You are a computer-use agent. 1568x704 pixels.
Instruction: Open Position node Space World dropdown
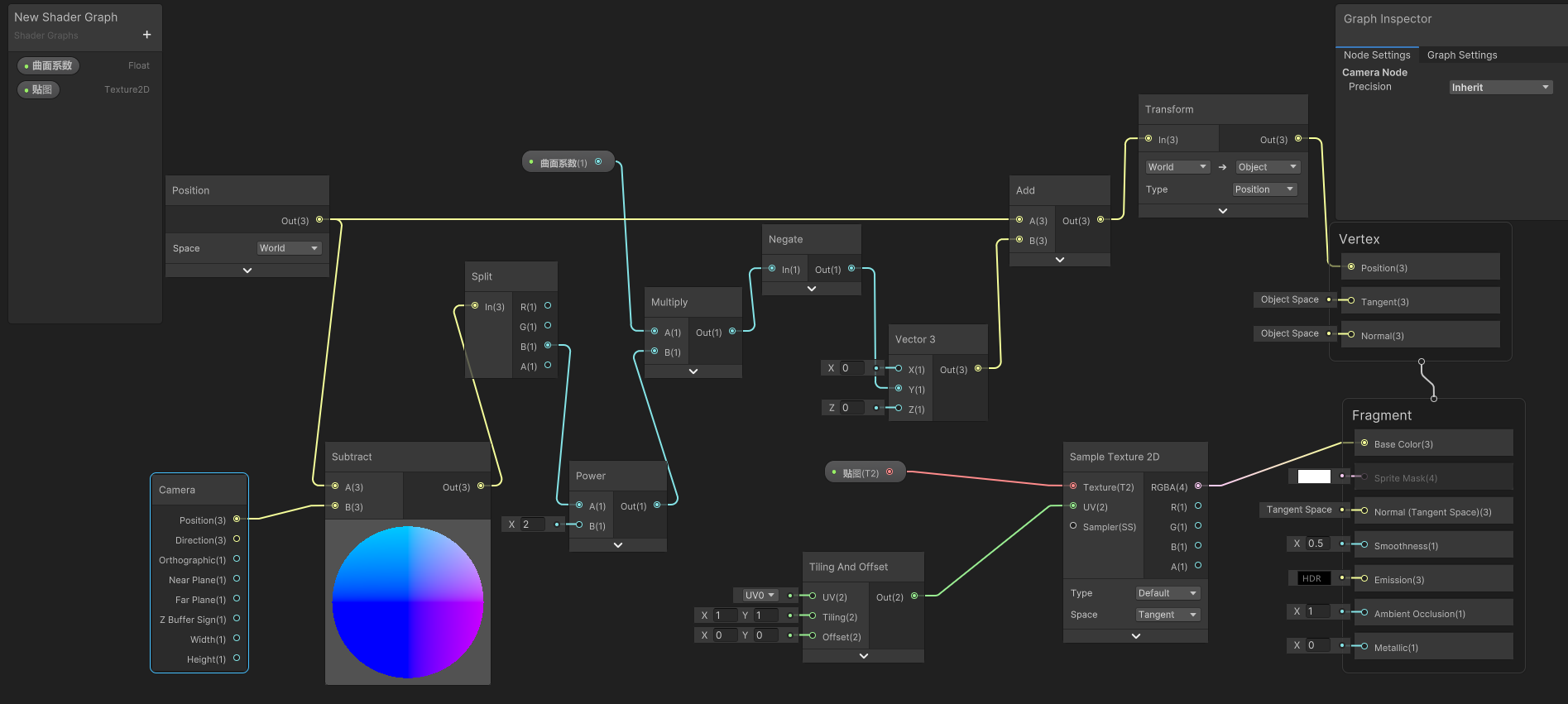[289, 248]
